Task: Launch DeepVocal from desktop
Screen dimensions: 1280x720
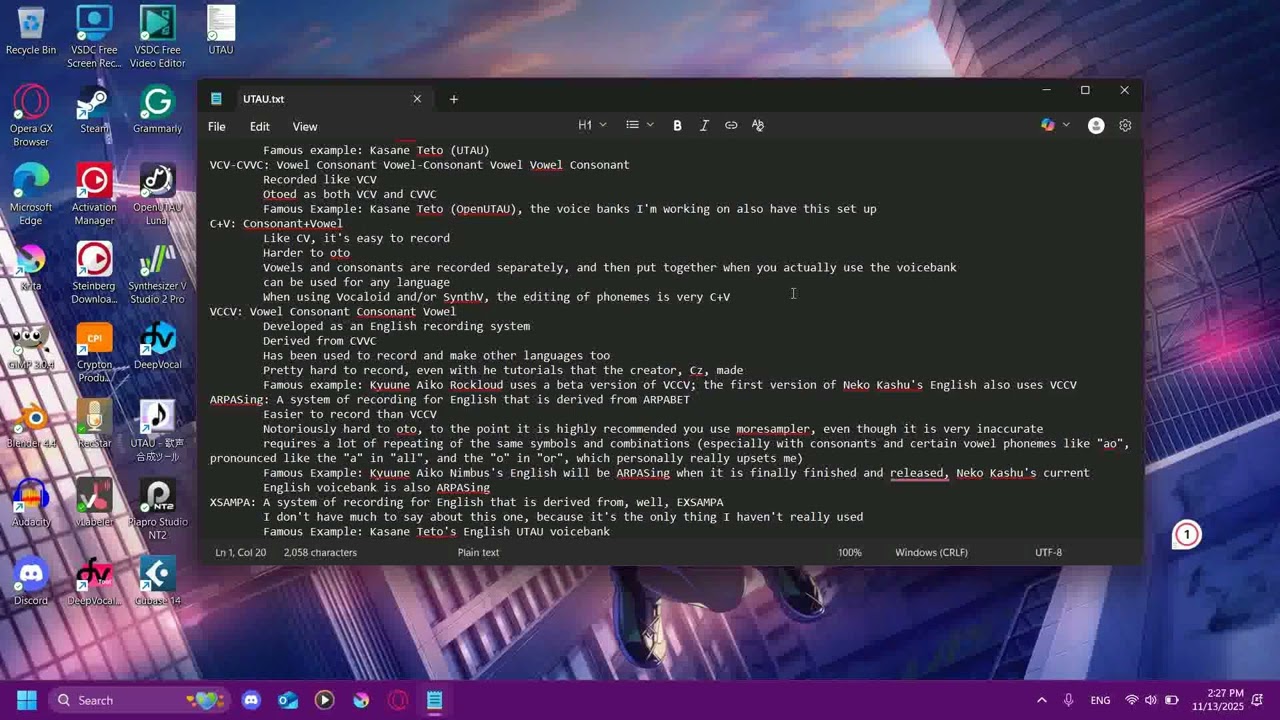Action: pyautogui.click(x=157, y=346)
